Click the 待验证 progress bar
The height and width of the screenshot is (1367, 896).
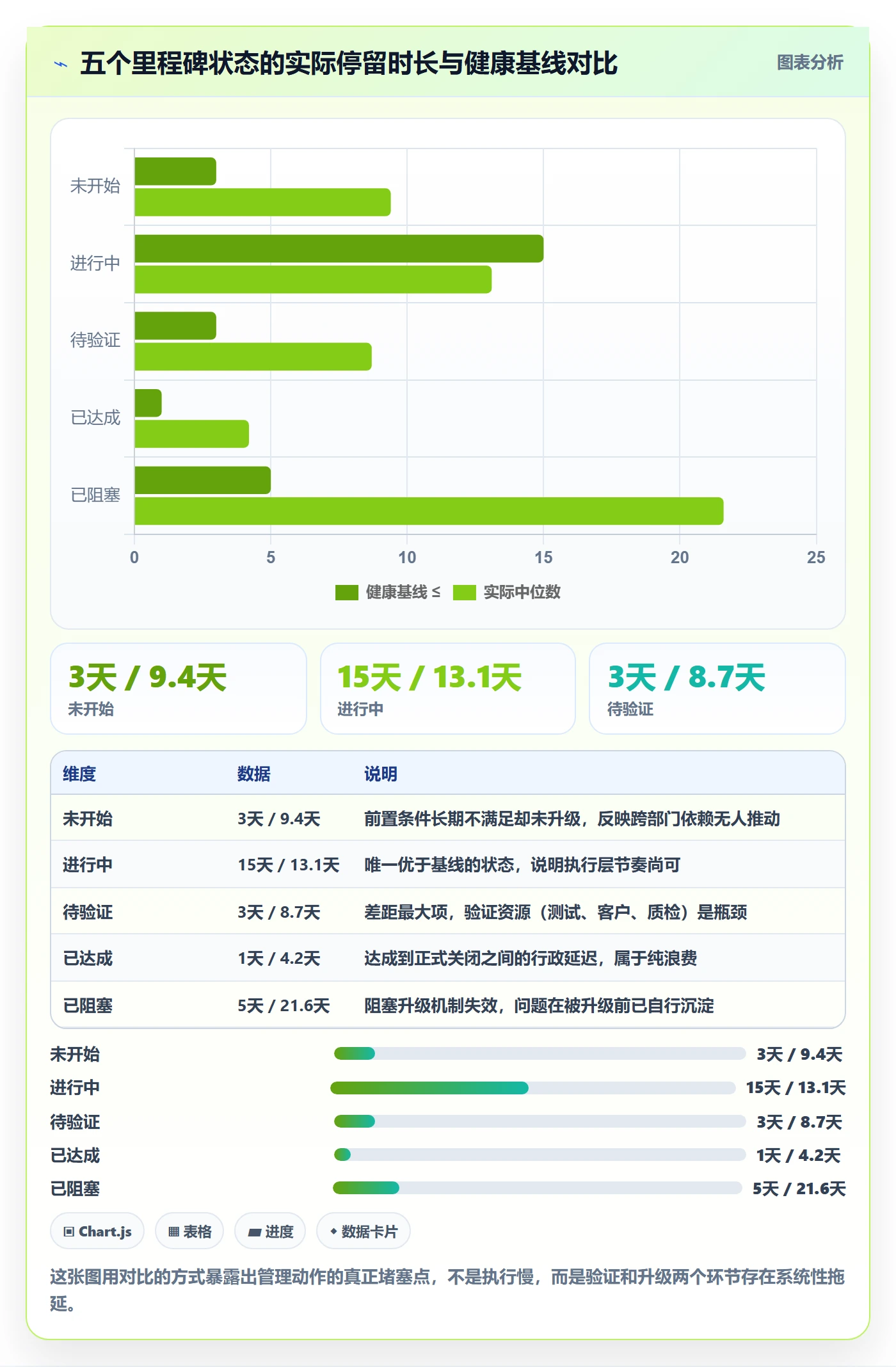click(540, 1121)
